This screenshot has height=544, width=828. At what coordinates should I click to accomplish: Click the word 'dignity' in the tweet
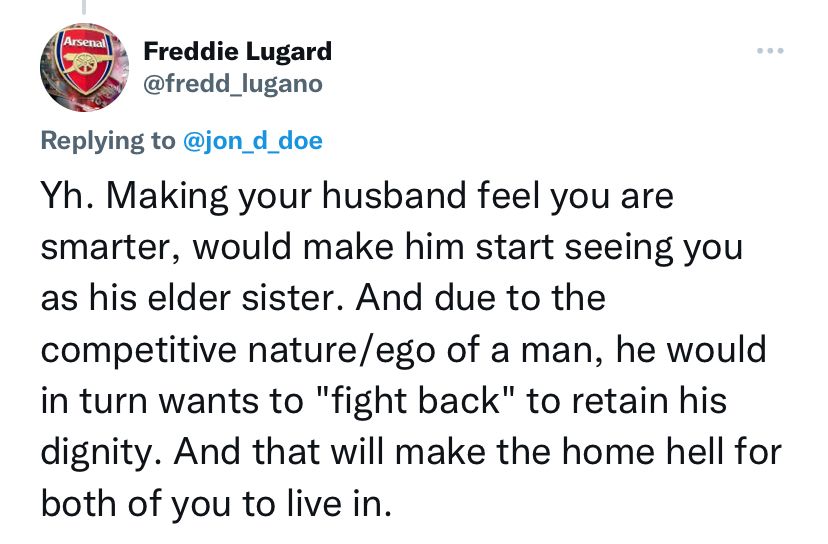tap(96, 453)
